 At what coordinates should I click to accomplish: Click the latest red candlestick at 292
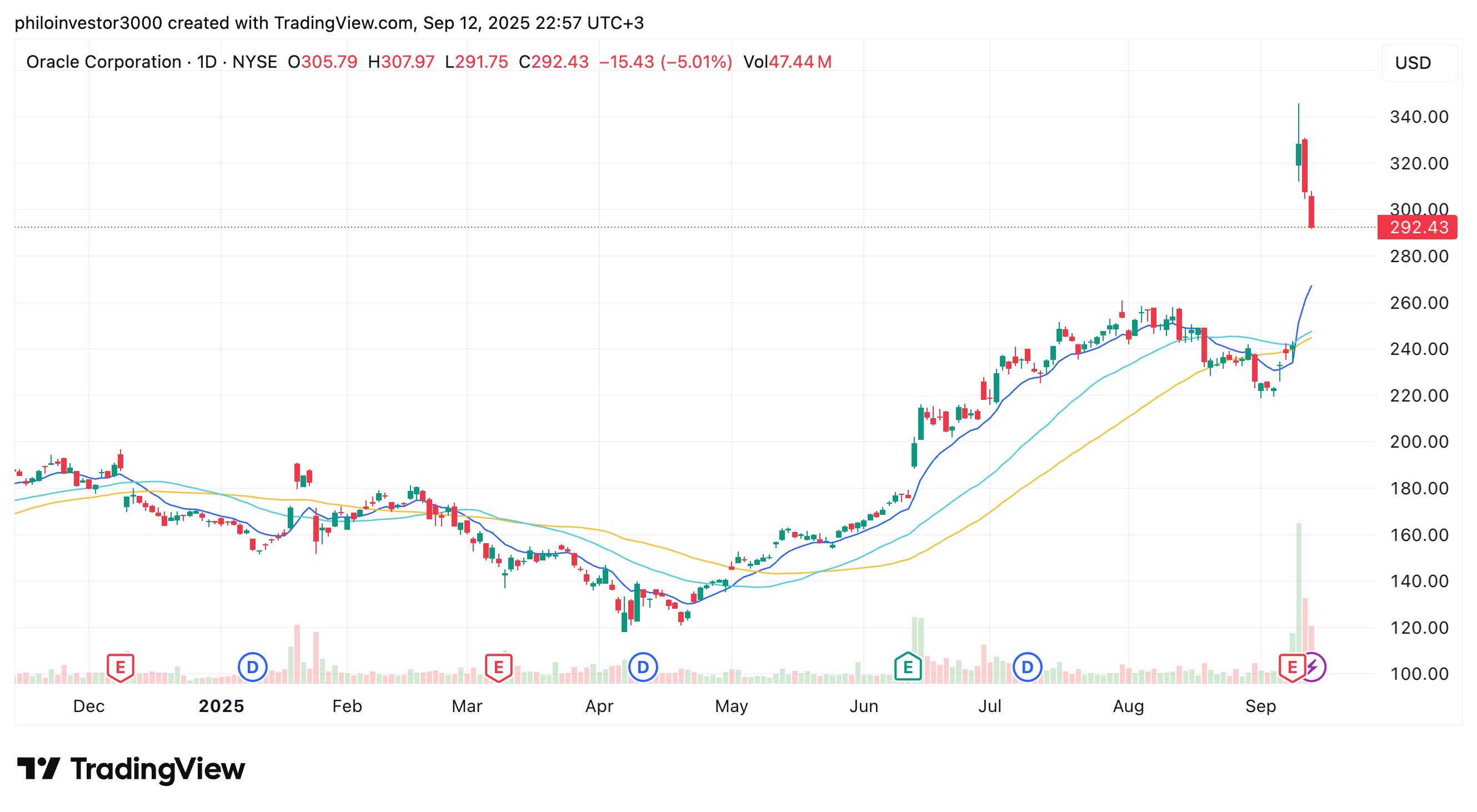(x=1311, y=212)
